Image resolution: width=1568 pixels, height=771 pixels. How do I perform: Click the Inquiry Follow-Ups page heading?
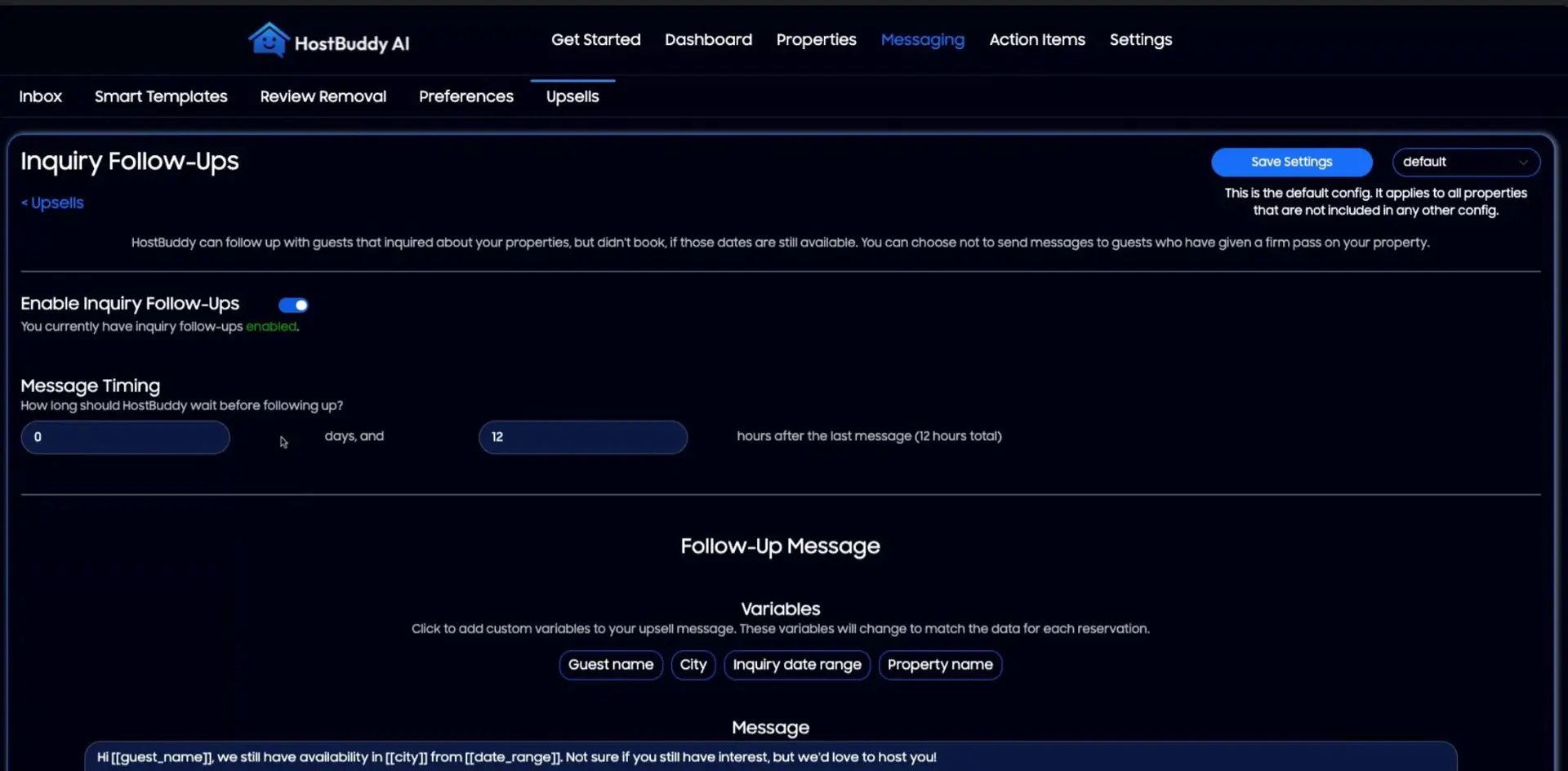130,162
